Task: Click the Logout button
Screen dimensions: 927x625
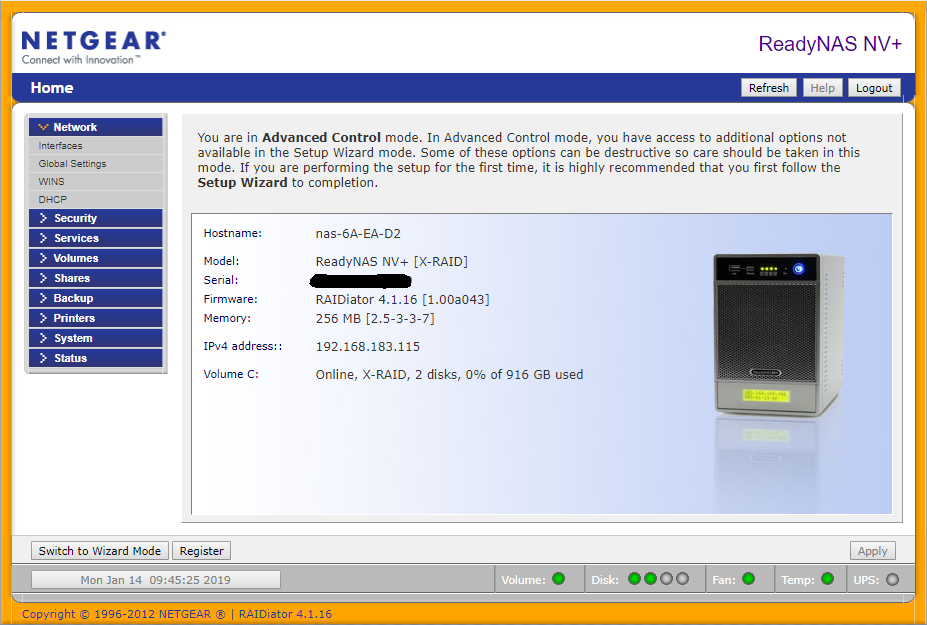Action: pyautogui.click(x=873, y=88)
